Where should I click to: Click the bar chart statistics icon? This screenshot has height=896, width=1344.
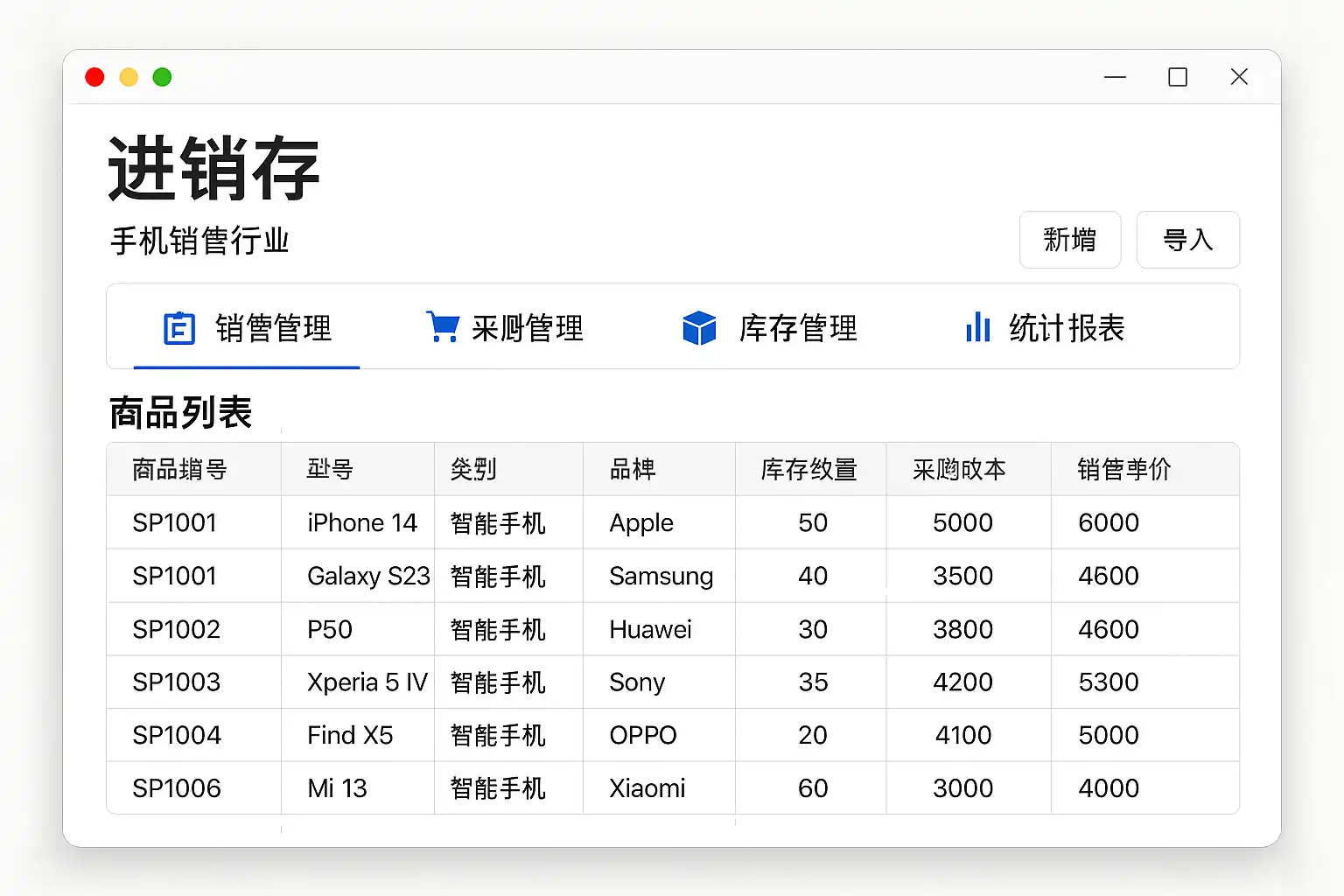977,327
